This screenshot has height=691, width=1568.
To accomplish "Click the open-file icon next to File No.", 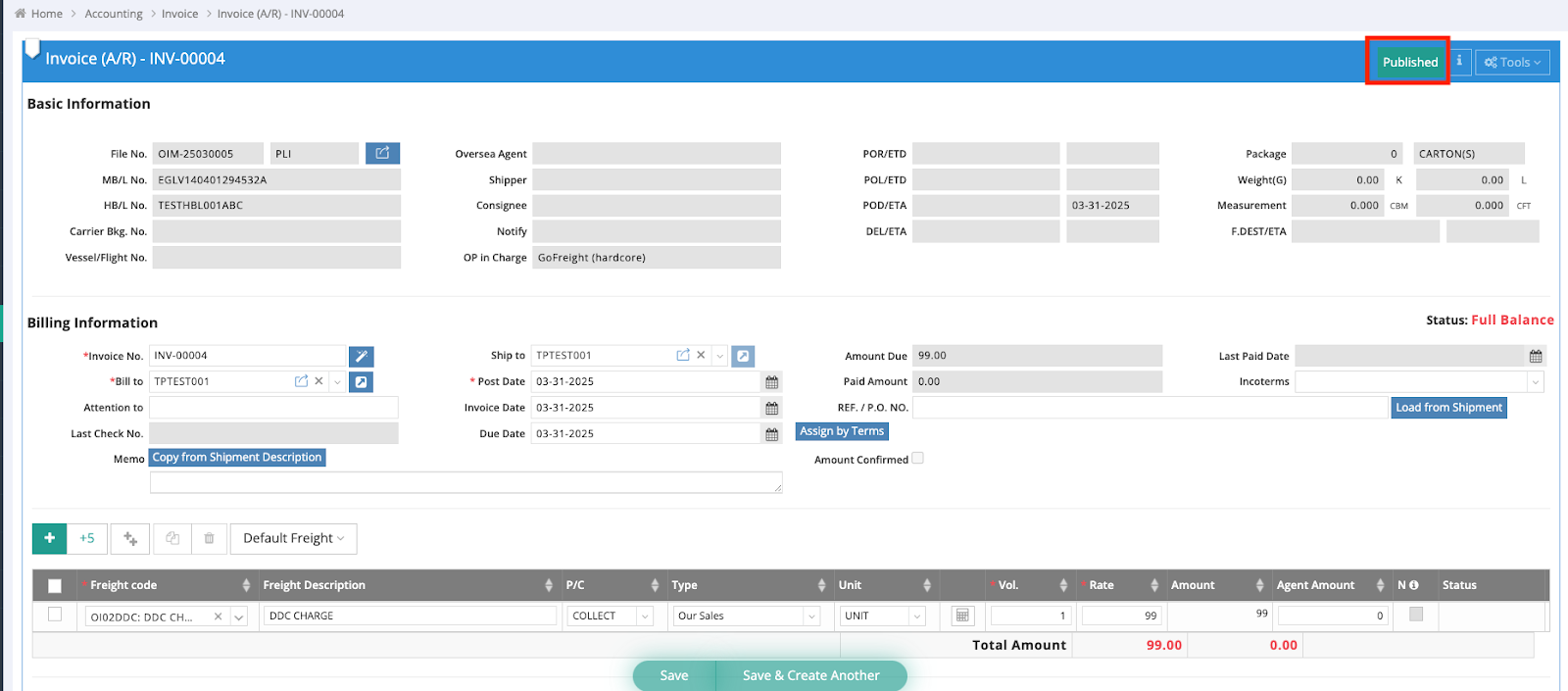I will click(382, 153).
